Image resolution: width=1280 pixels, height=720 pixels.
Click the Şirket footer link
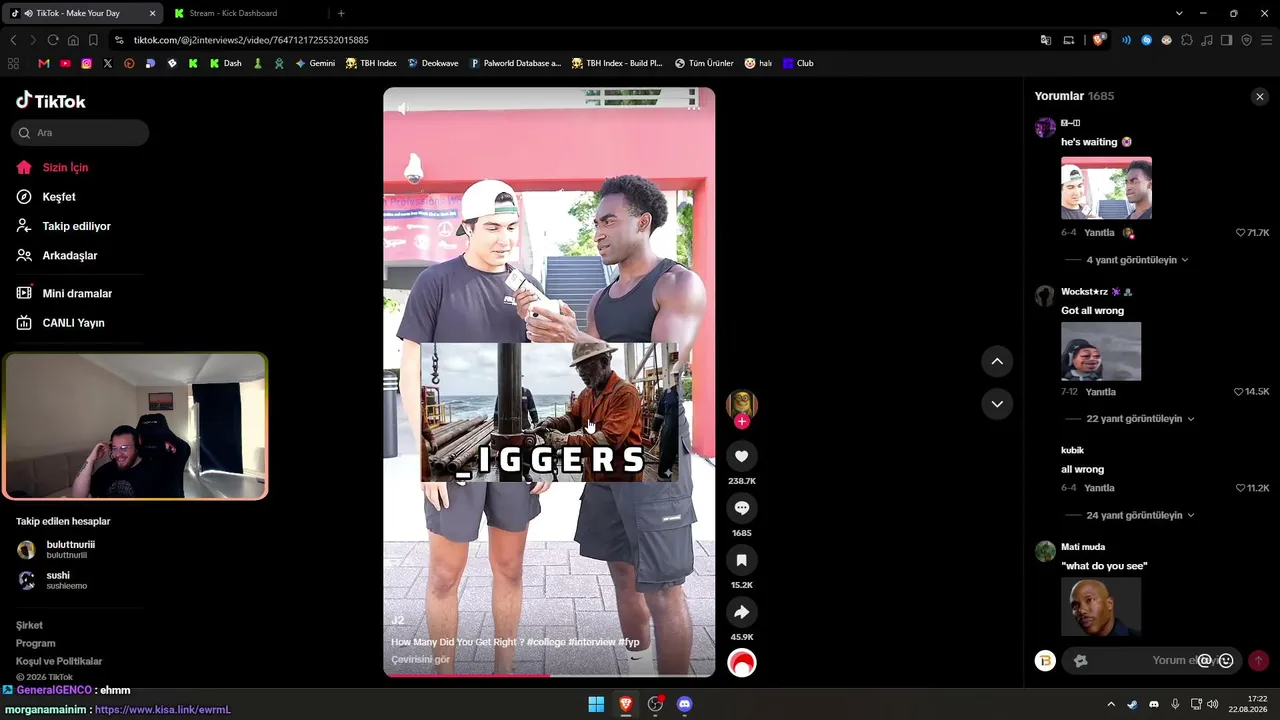29,626
